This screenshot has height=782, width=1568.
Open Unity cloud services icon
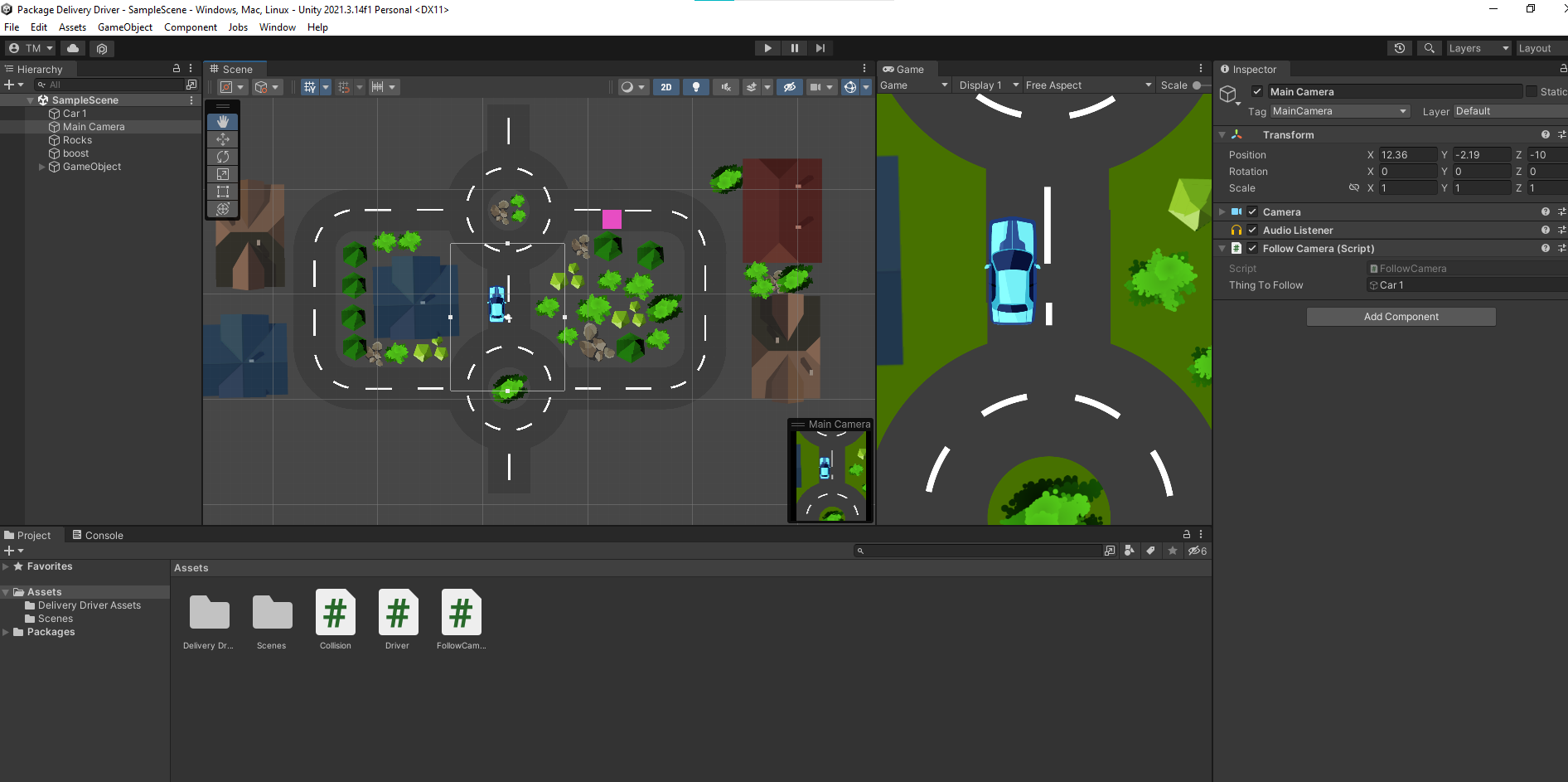(73, 48)
